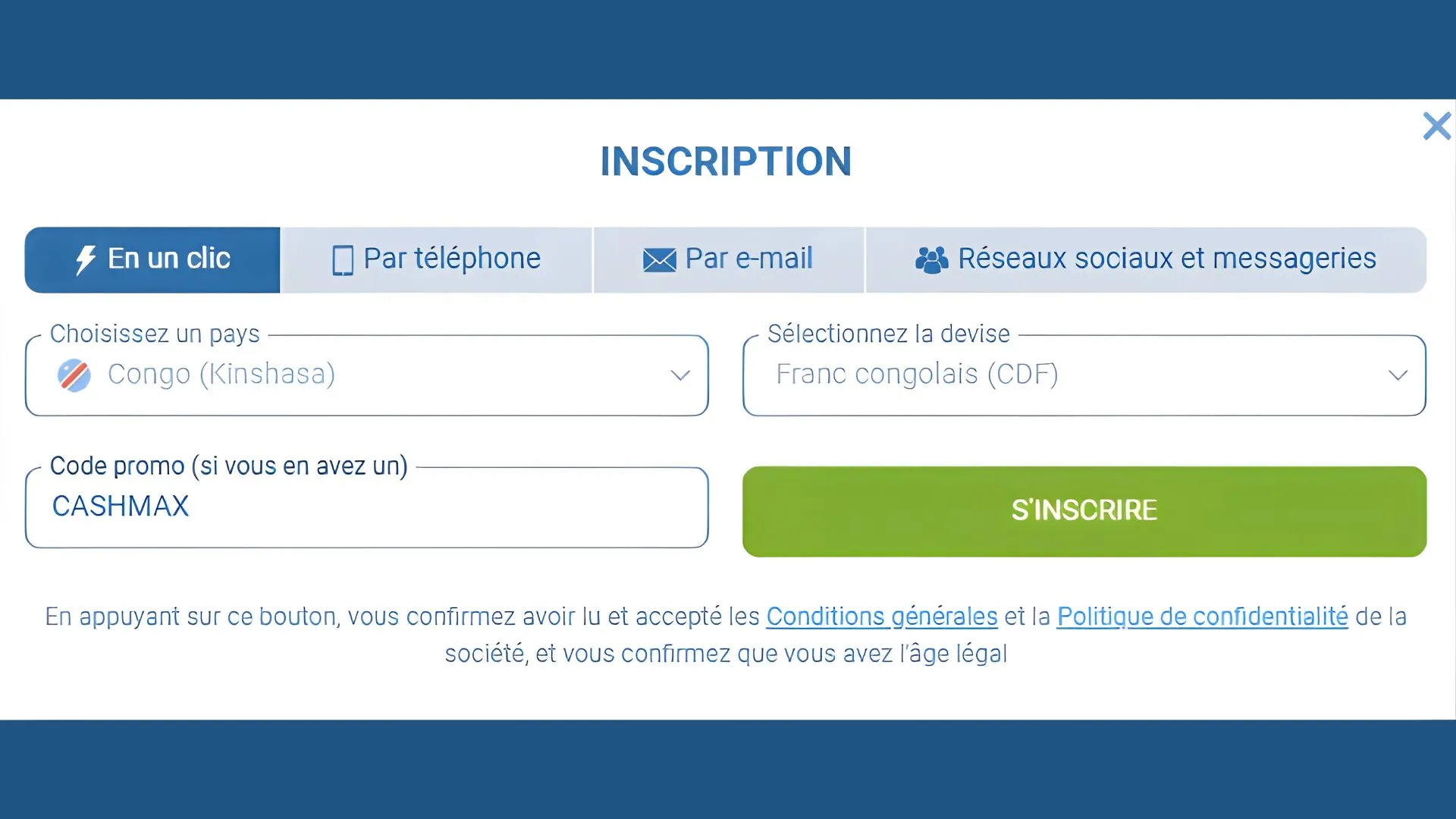Expand the Congo (Kinshasa) chevron
Viewport: 1456px width, 819px height.
[x=680, y=375]
